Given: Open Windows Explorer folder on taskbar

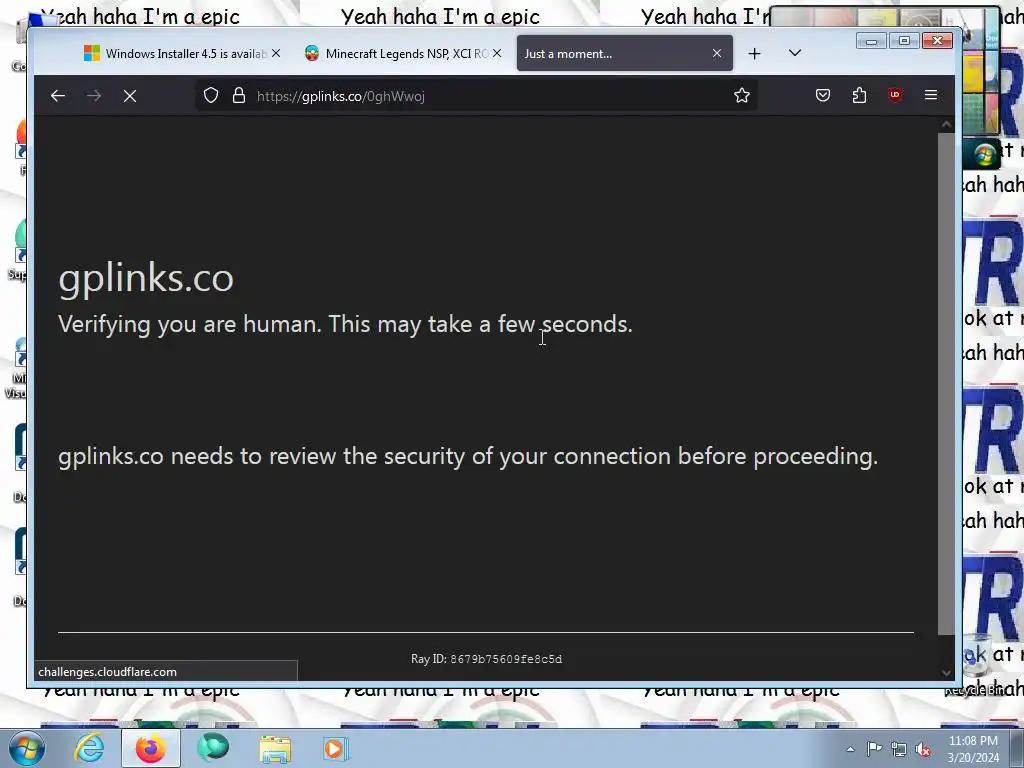Looking at the screenshot, I should [x=275, y=748].
